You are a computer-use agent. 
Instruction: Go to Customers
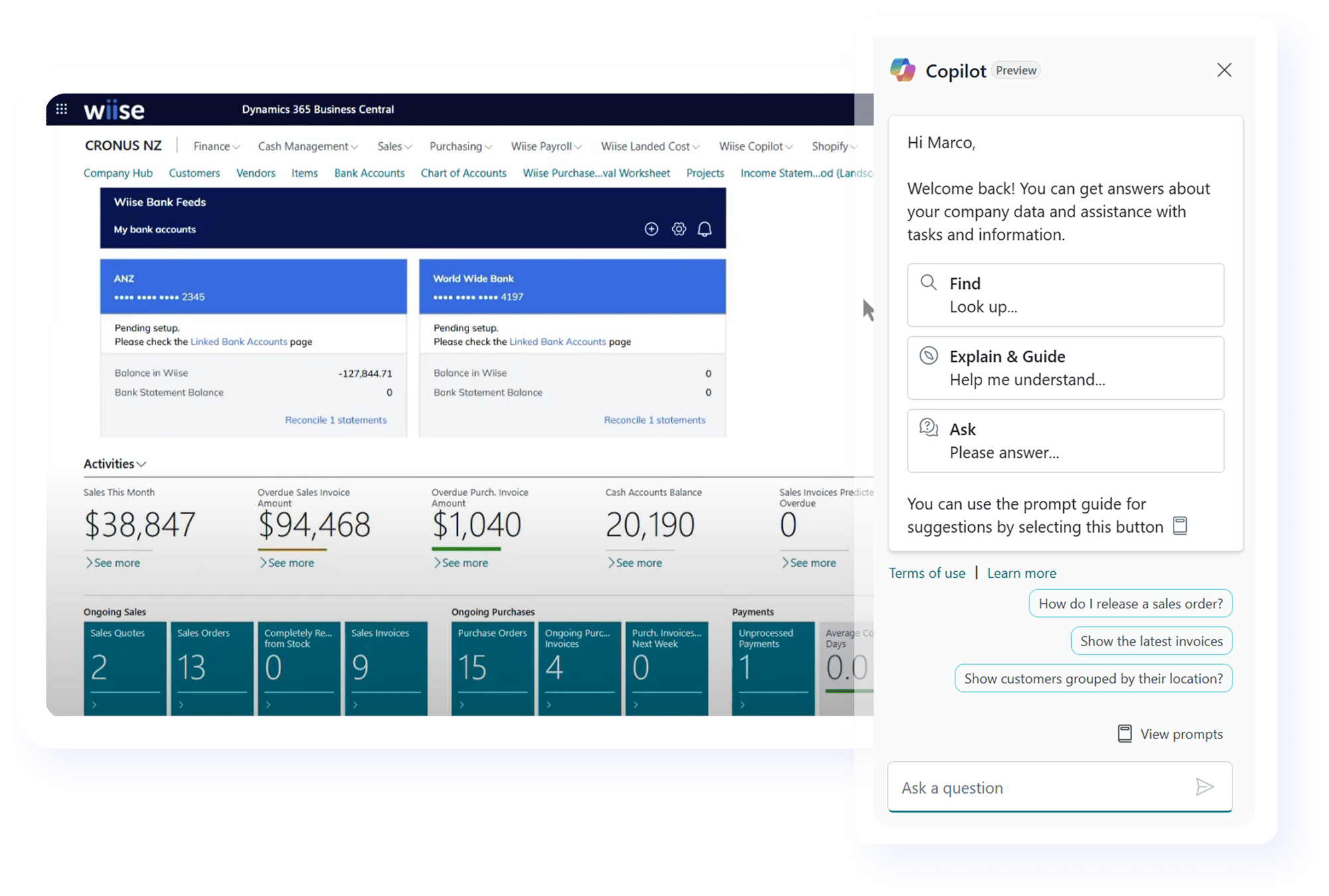pyautogui.click(x=194, y=173)
